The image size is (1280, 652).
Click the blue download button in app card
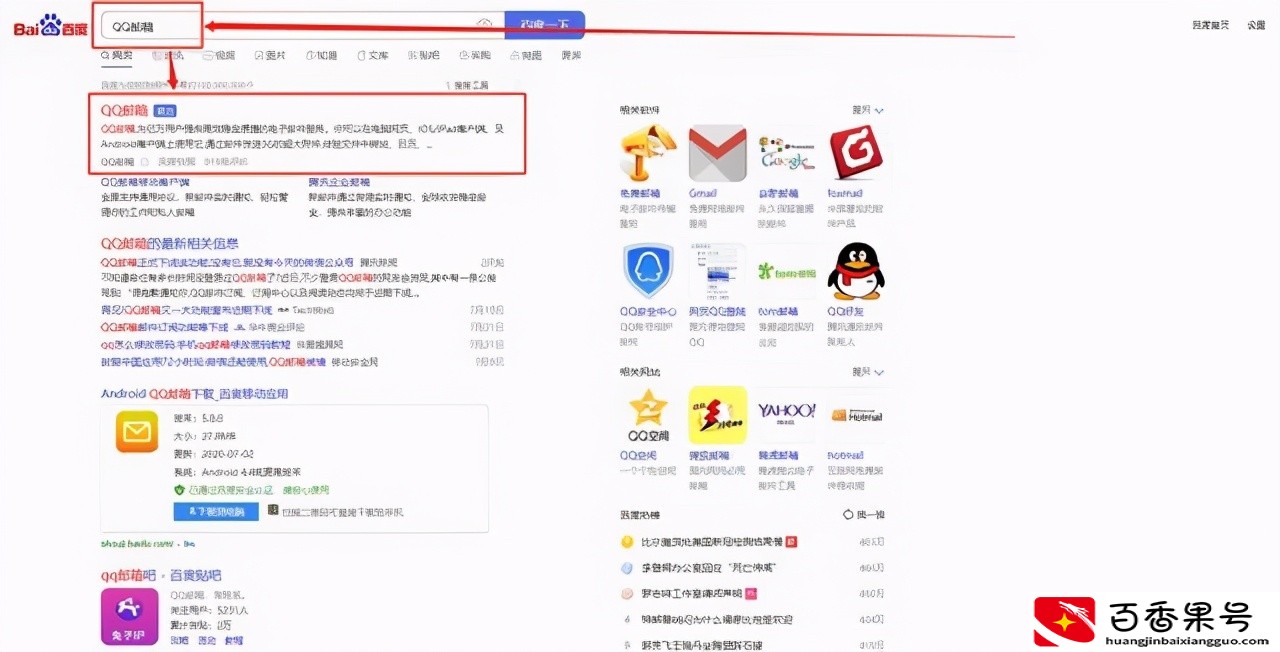pyautogui.click(x=216, y=511)
